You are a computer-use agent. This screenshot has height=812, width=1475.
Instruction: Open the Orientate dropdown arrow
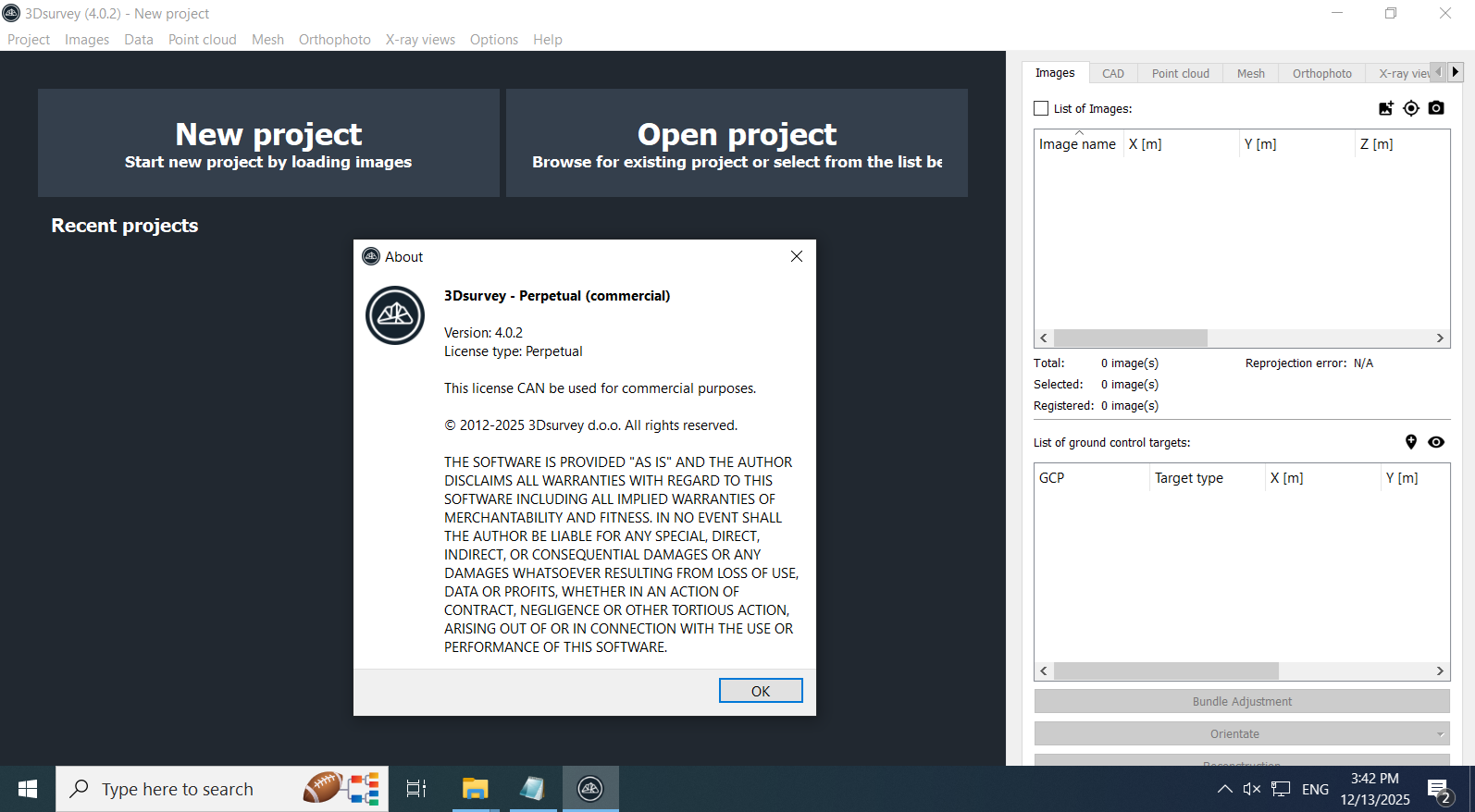coord(1440,734)
